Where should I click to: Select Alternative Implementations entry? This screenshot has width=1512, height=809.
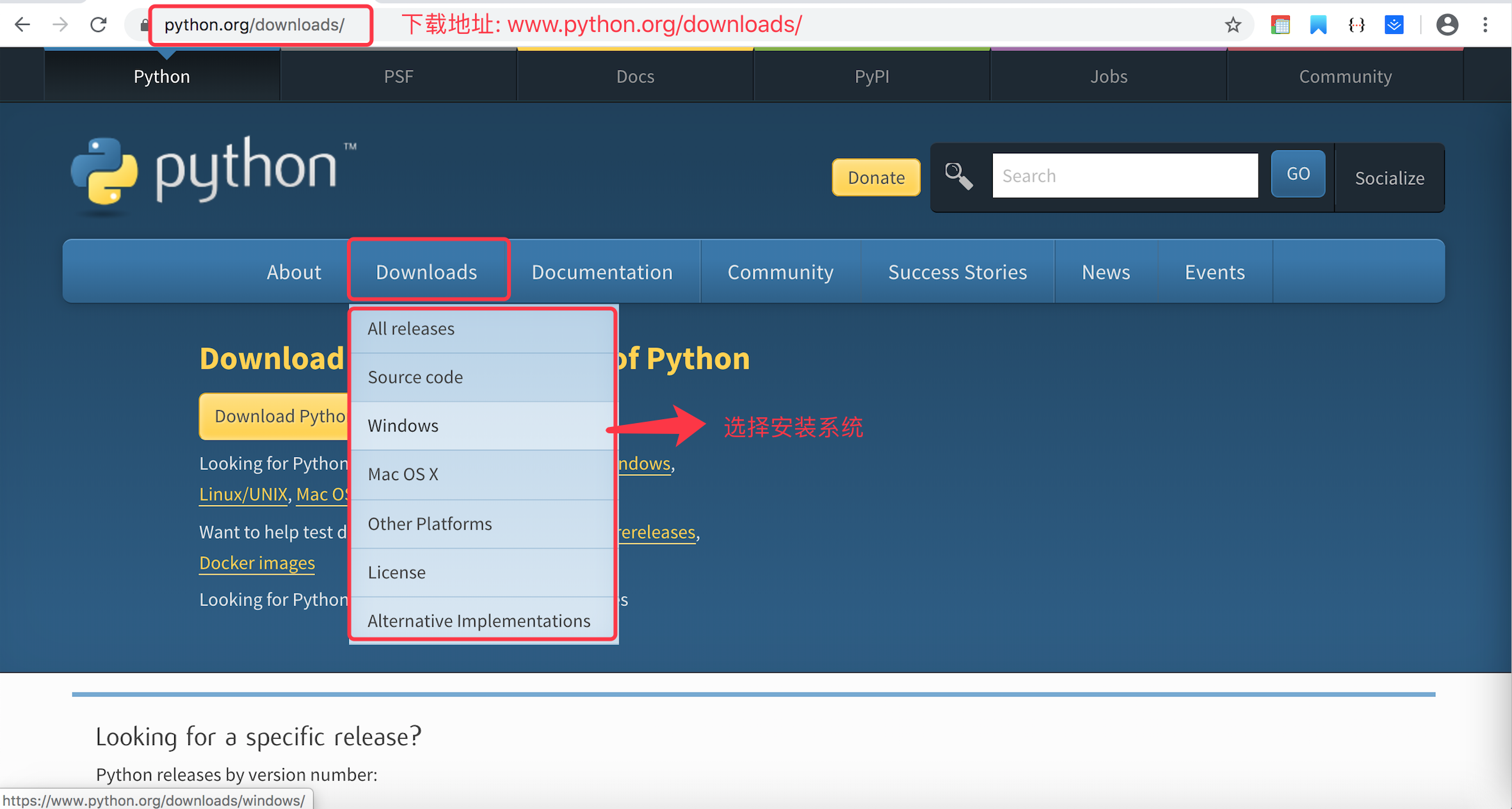(482, 621)
